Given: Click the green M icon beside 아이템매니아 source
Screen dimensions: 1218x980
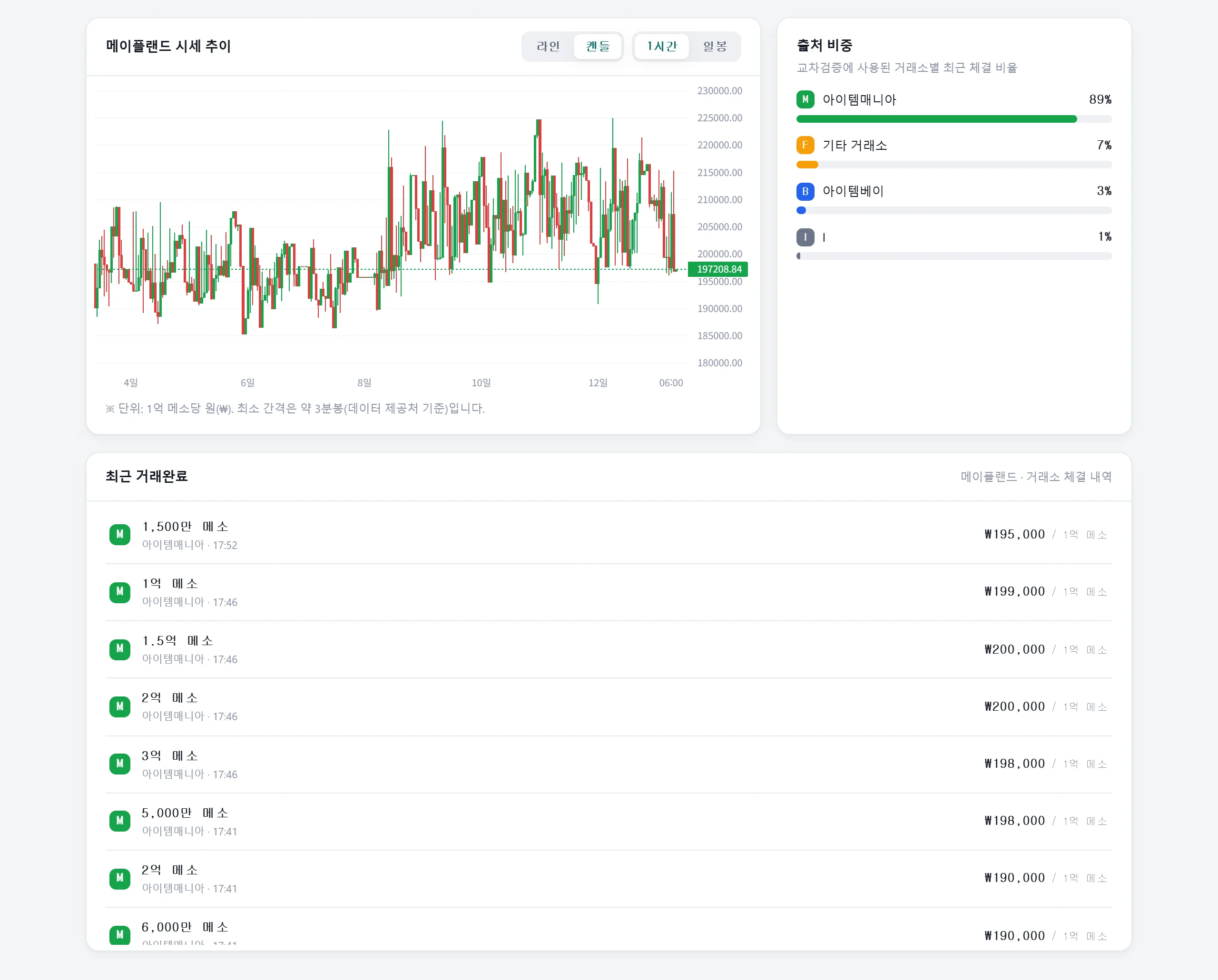Looking at the screenshot, I should pyautogui.click(x=805, y=99).
